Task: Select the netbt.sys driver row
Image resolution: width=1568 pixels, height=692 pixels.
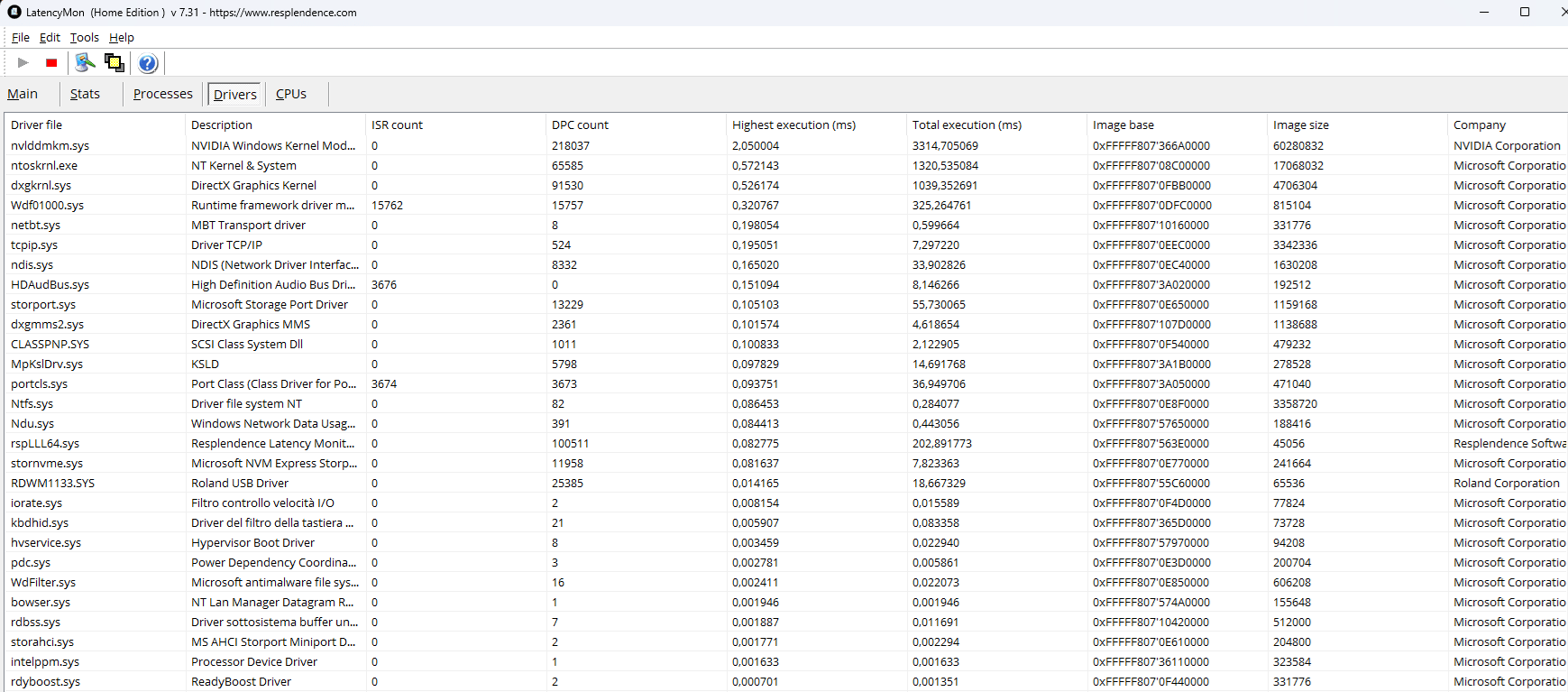Action: click(x=786, y=225)
